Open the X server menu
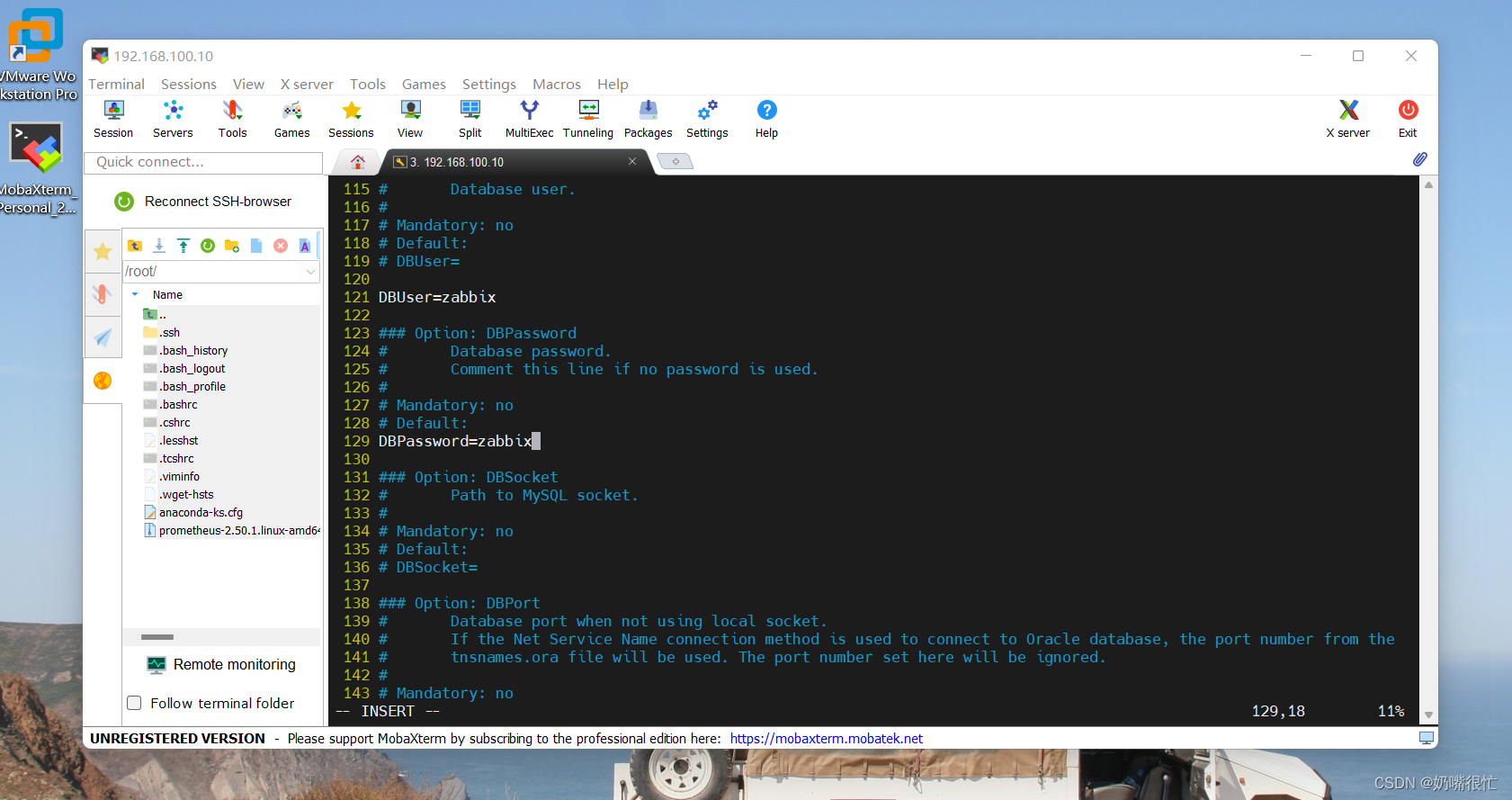 [307, 84]
